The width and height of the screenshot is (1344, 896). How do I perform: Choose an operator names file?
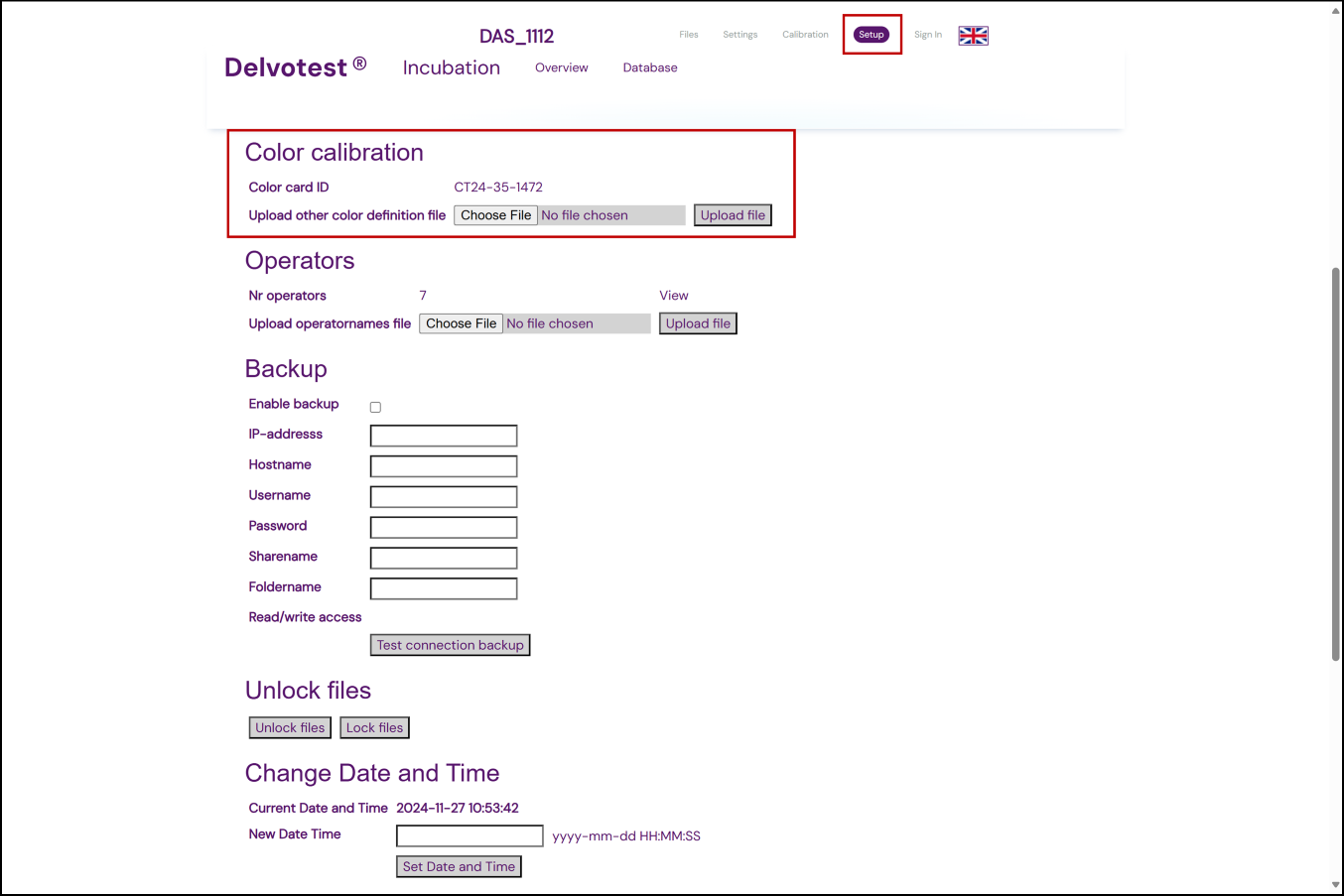[x=461, y=323]
